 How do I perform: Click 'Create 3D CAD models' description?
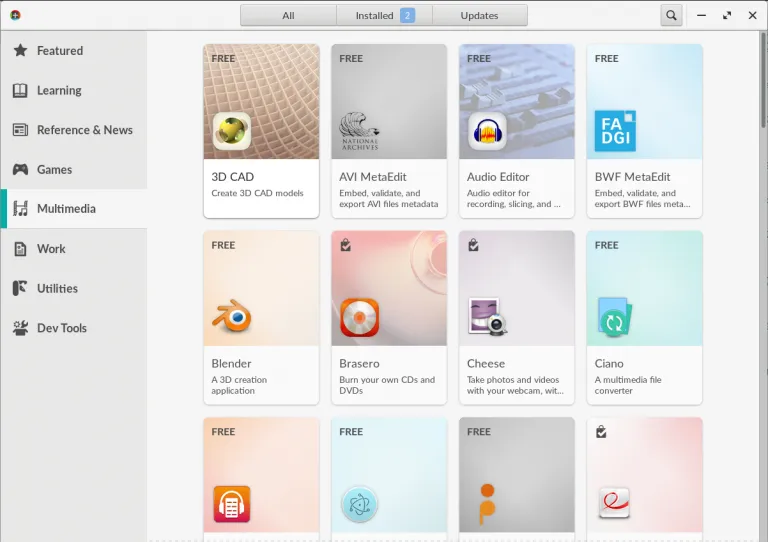click(x=257, y=193)
